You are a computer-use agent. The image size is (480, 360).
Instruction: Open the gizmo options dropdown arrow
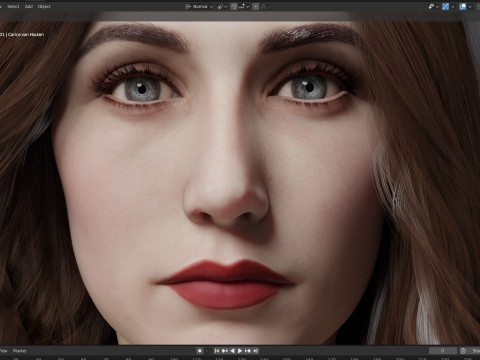point(453,6)
